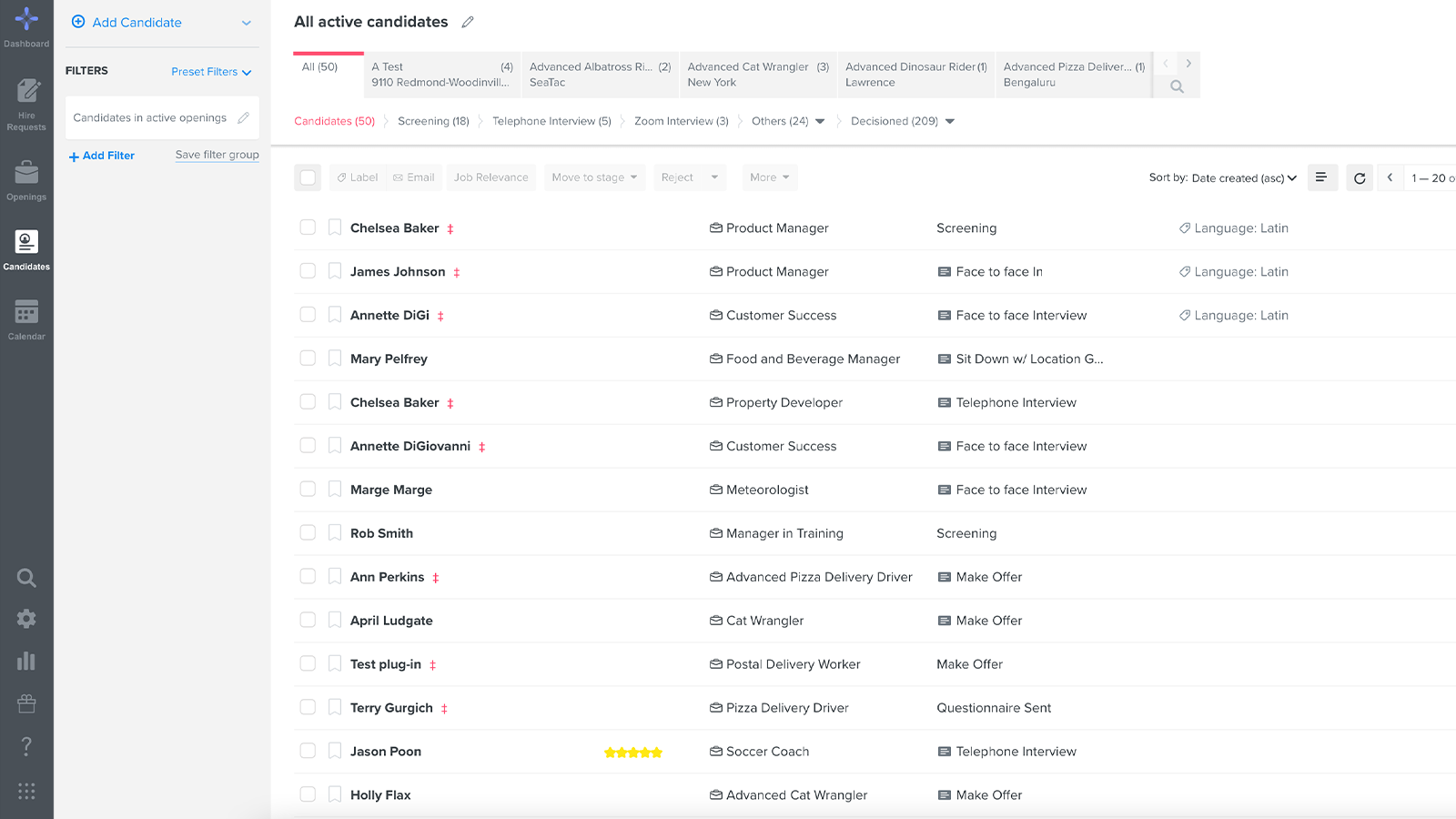The width and height of the screenshot is (1456, 819).
Task: Open the Openings briefcase icon
Action: 26,179
